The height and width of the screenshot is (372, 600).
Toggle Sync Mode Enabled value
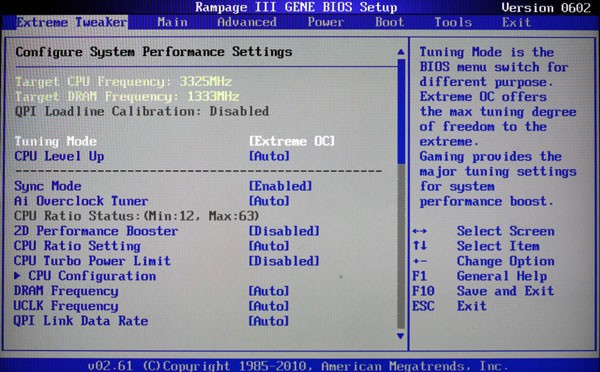tap(280, 186)
